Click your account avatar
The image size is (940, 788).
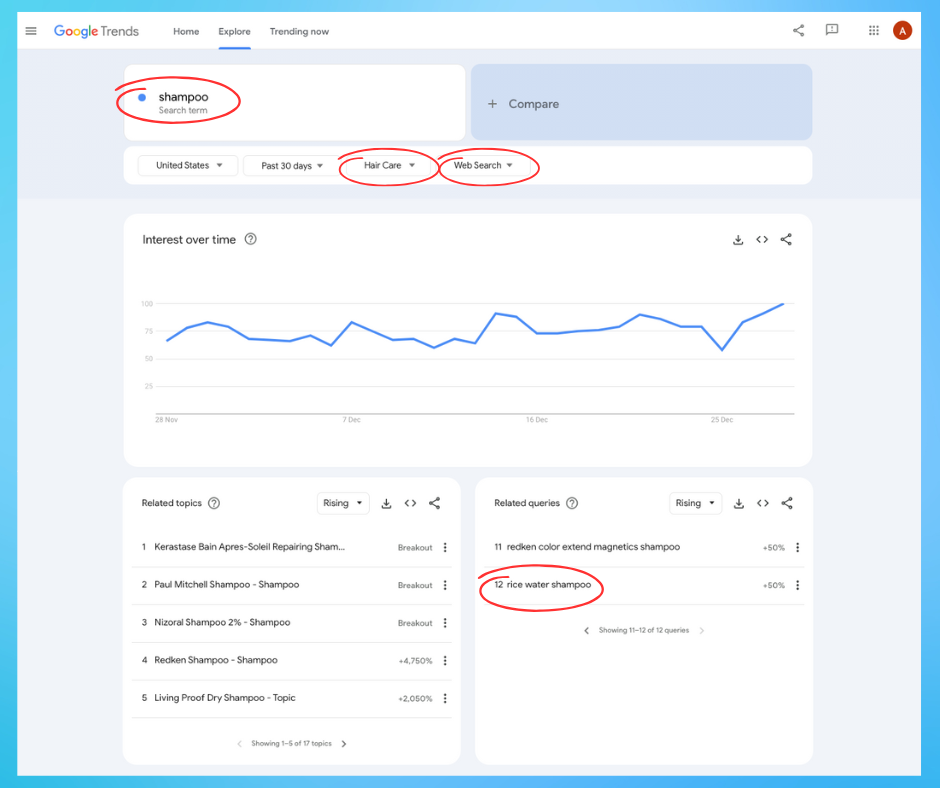coord(902,30)
